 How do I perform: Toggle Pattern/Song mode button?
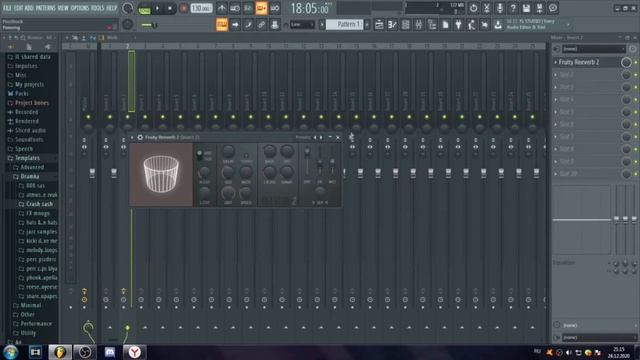pos(144,8)
